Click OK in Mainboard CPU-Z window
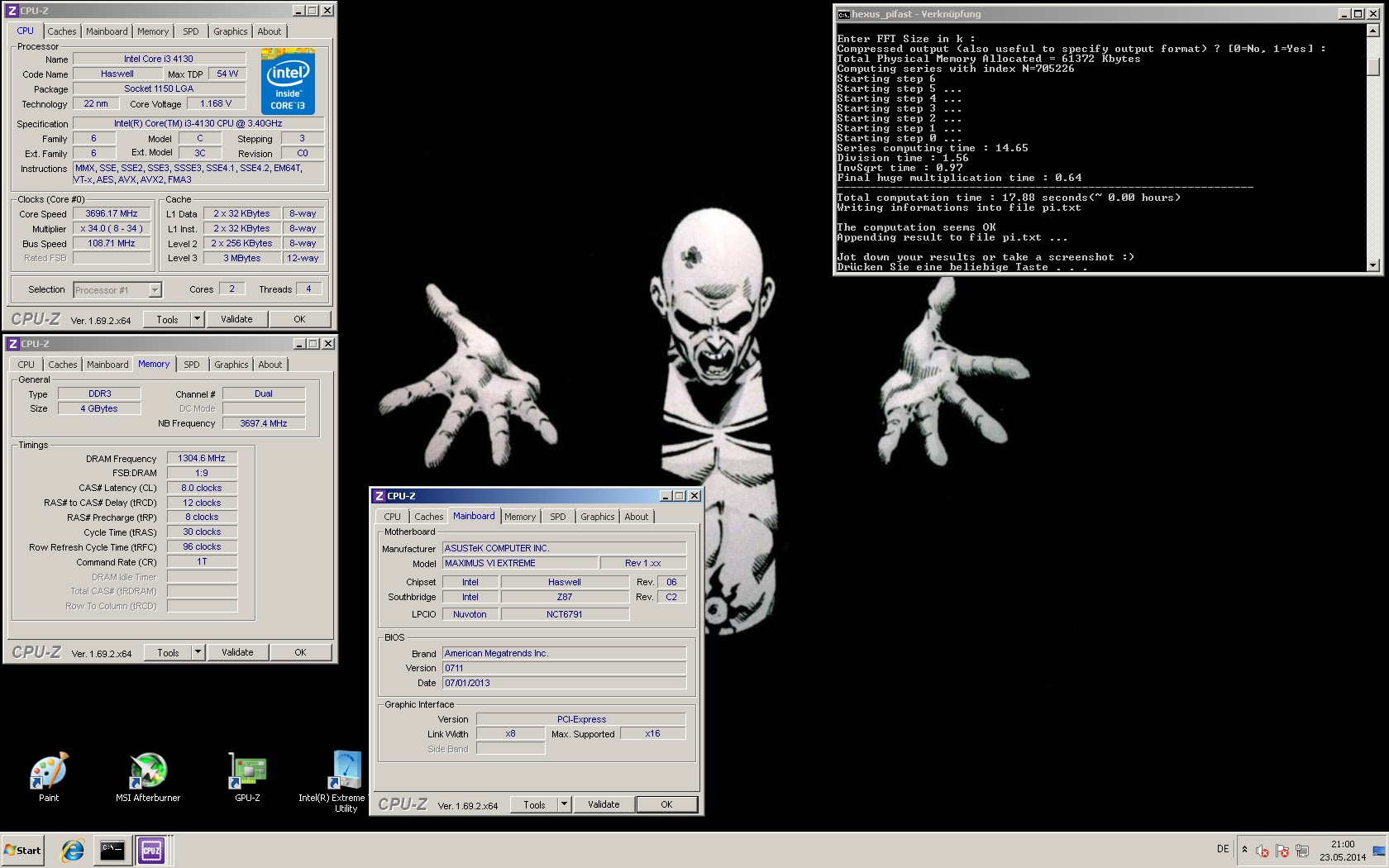The width and height of the screenshot is (1389, 868). pos(666,804)
